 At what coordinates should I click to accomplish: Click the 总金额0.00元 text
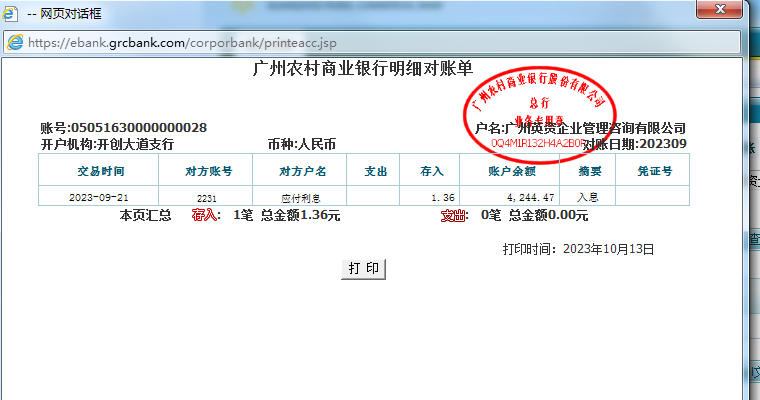548,215
